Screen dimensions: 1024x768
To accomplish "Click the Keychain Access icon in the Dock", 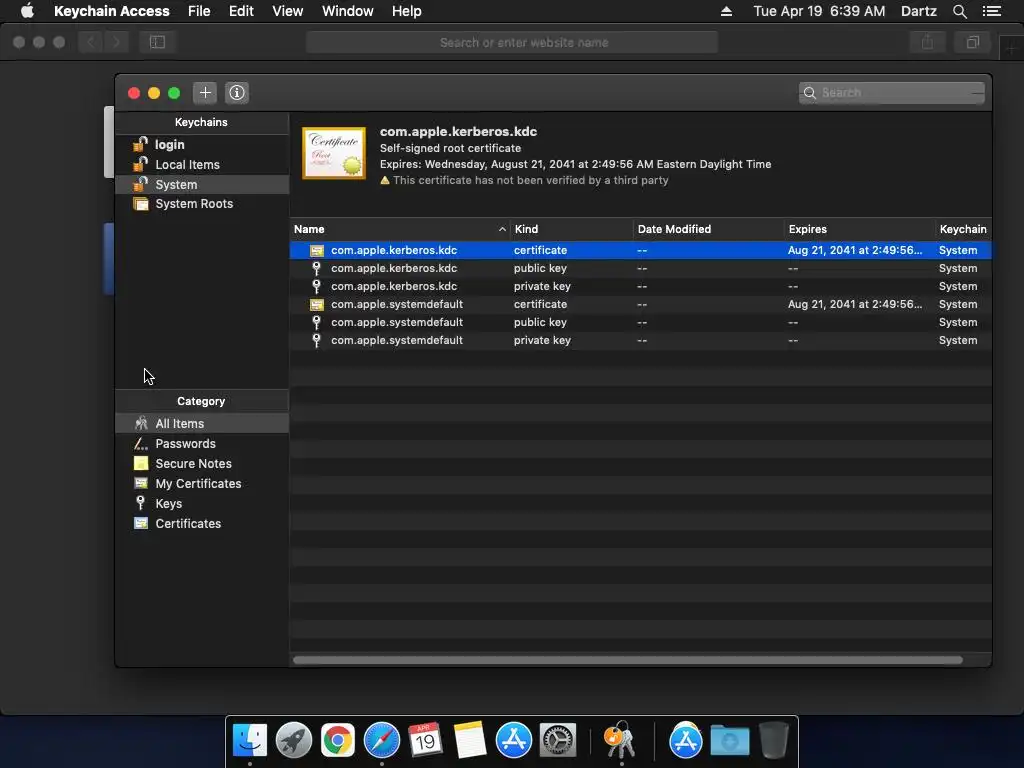I will (x=620, y=740).
